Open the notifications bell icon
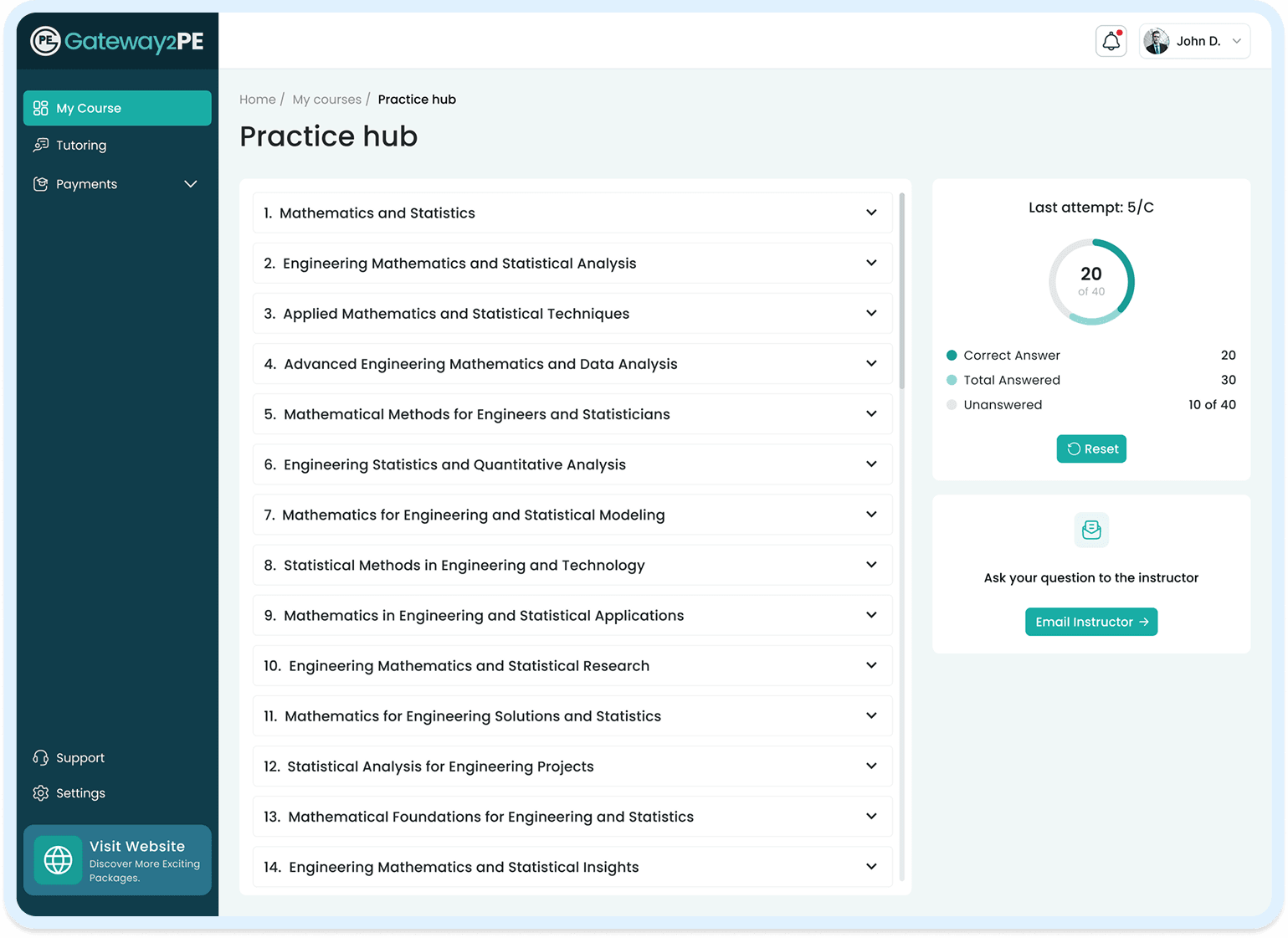 pyautogui.click(x=1111, y=40)
